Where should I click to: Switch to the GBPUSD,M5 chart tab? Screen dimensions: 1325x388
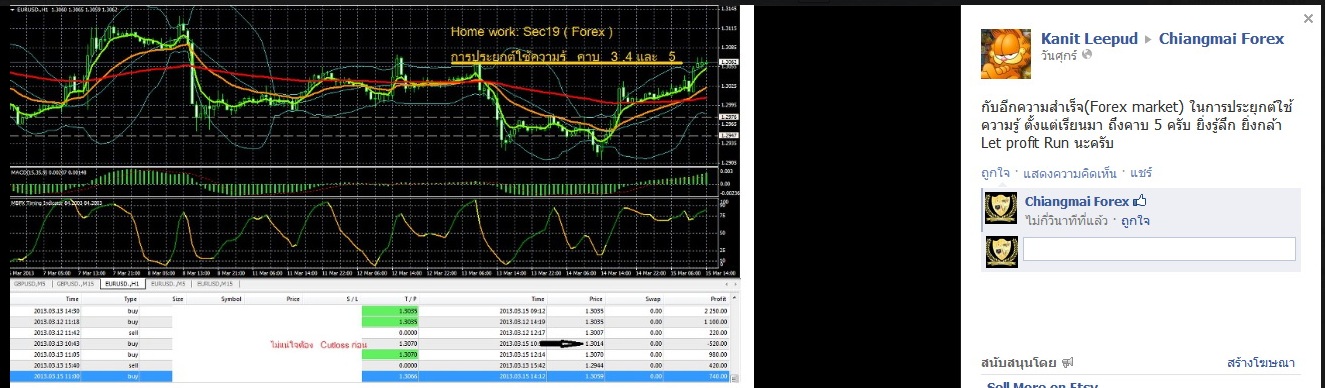tap(30, 284)
